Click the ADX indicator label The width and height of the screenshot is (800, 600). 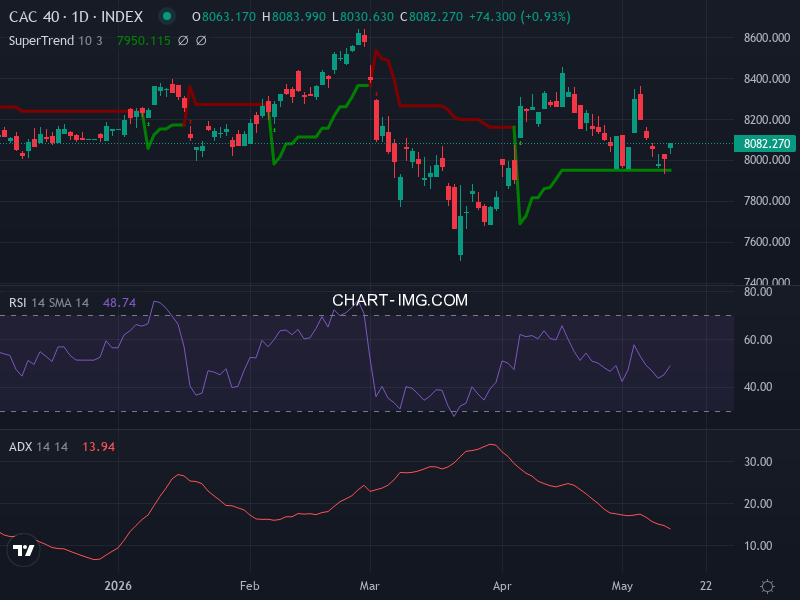coord(20,446)
